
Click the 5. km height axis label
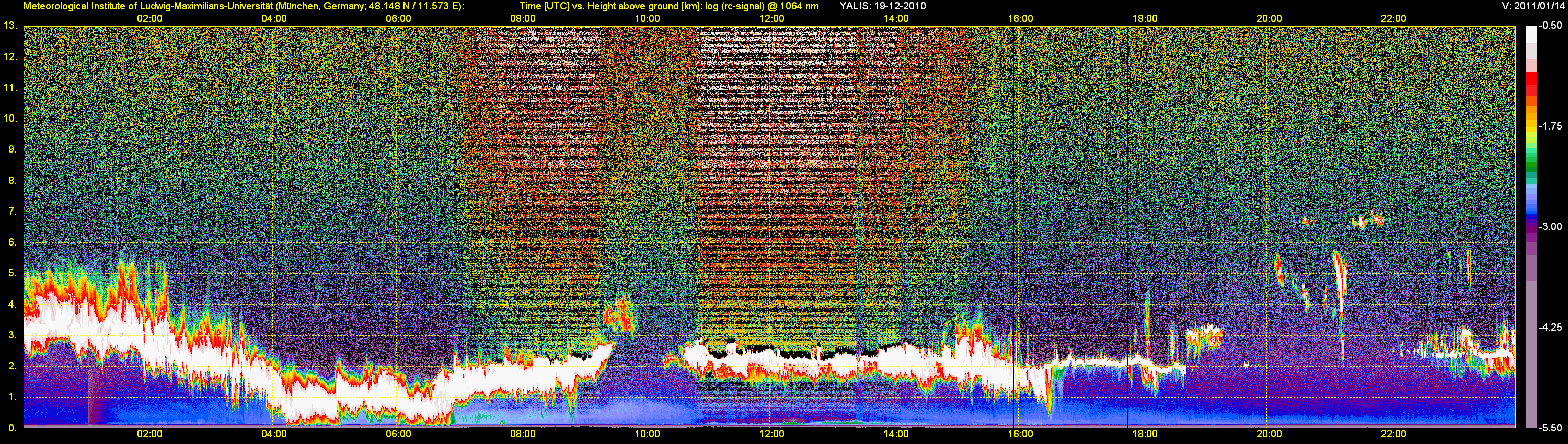click(12, 274)
